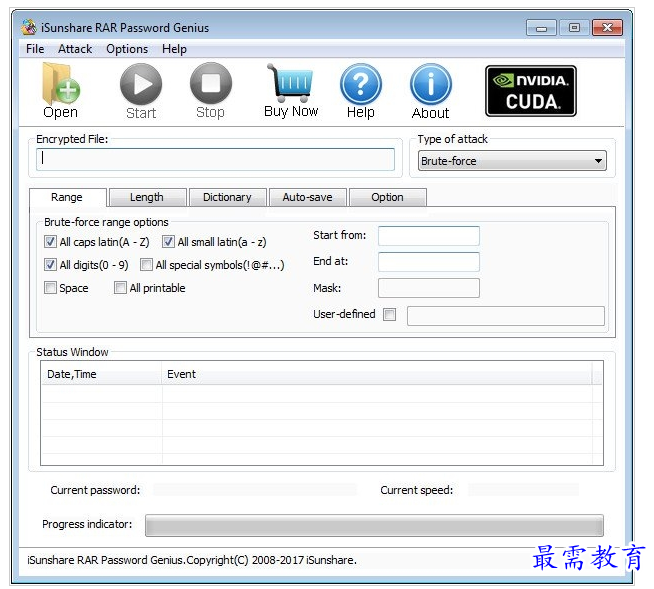Switch to the Range tab

(x=68, y=197)
